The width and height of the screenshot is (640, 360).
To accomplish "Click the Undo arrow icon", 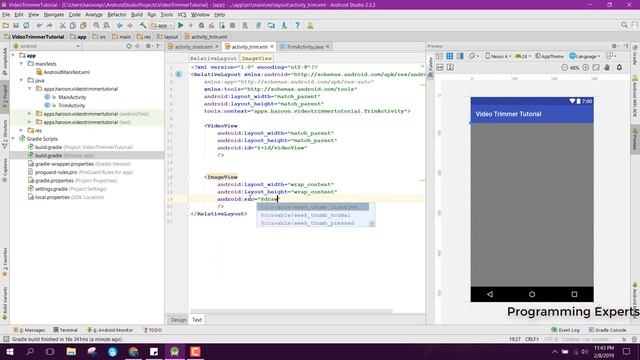I will click(x=39, y=25).
